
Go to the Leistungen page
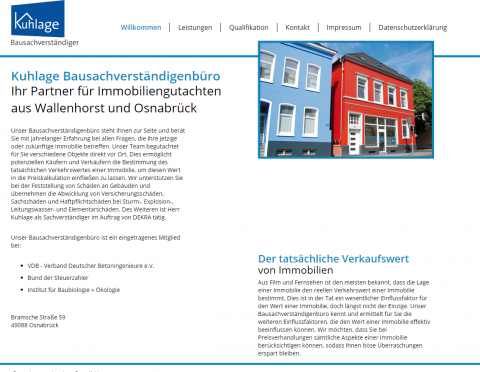point(195,27)
